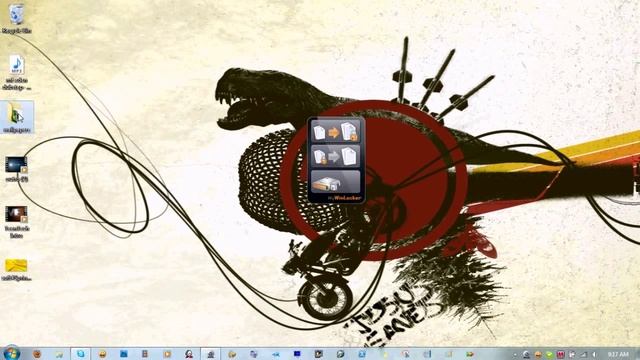
Task: Show hidden system tray icons arrow
Action: (x=515, y=355)
